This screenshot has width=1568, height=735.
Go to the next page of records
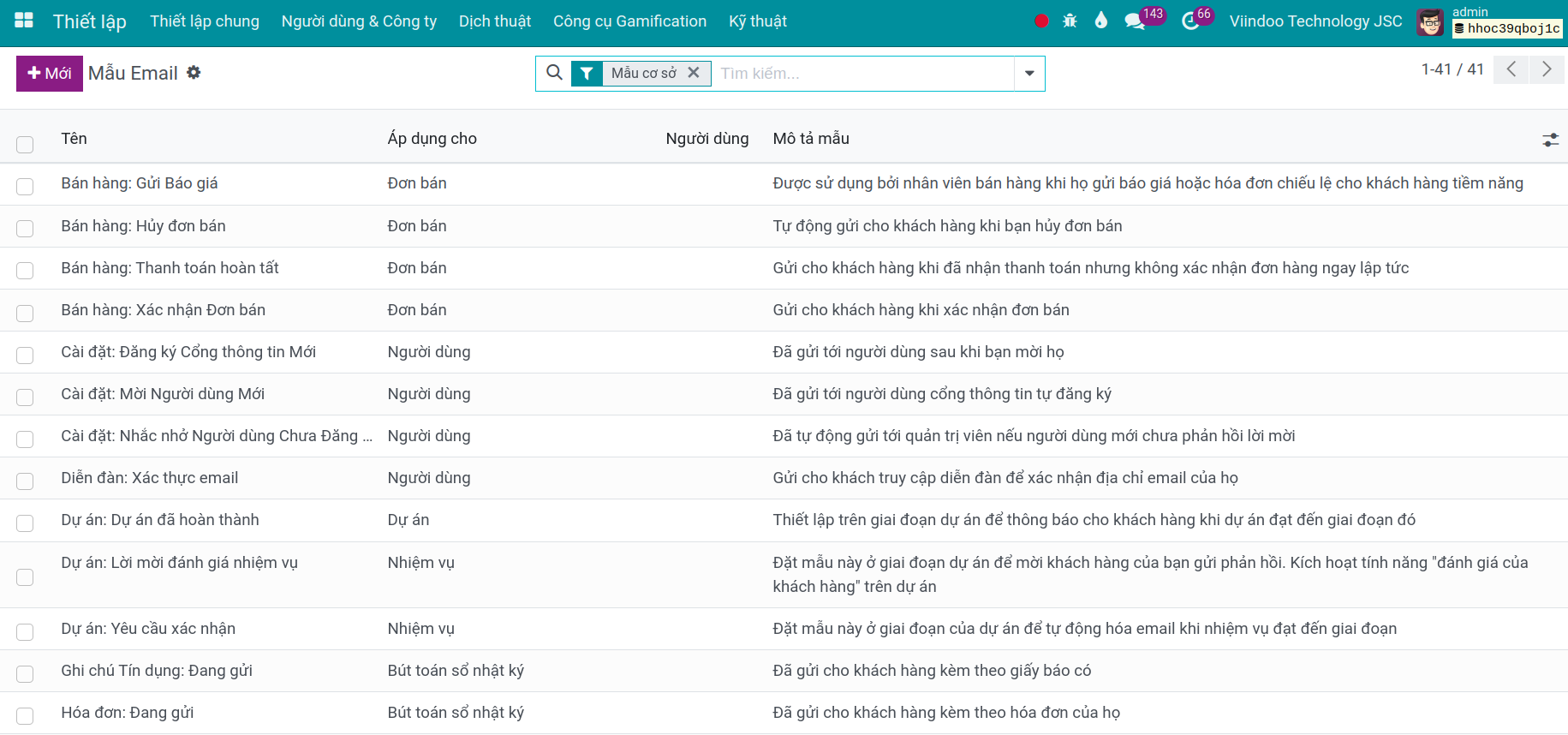(x=1547, y=69)
